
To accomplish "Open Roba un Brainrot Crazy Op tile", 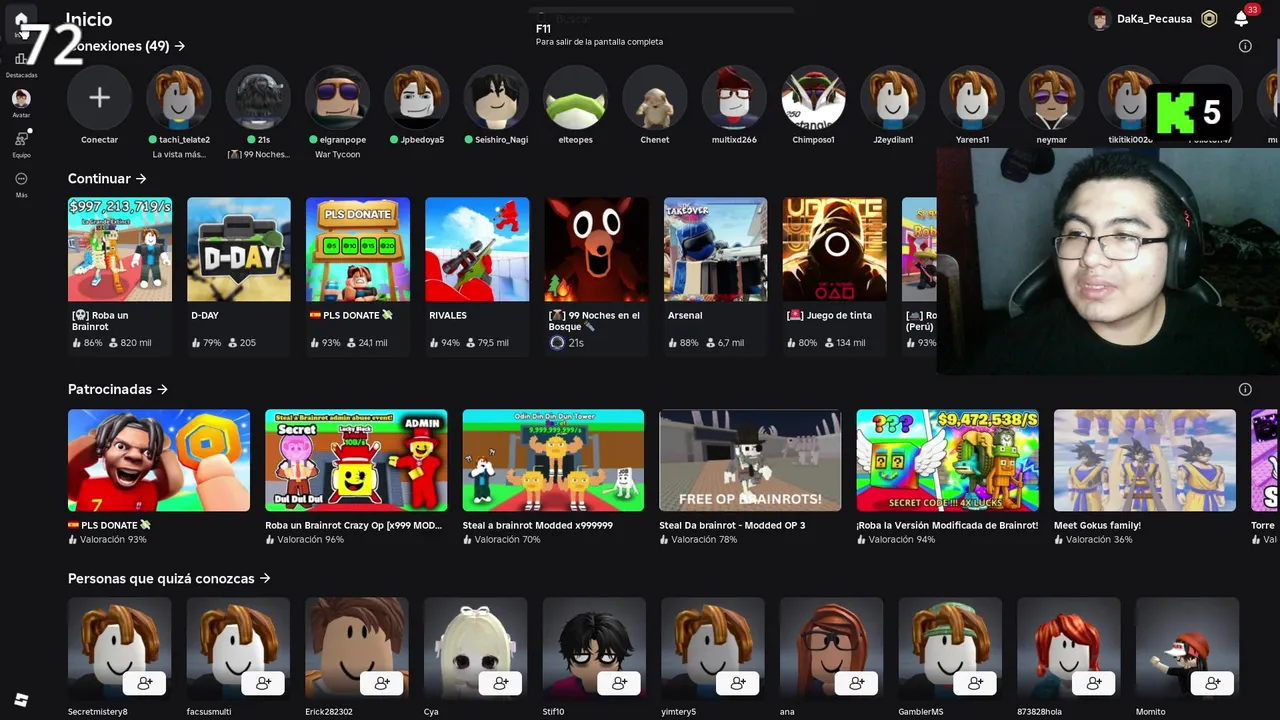I will click(356, 460).
